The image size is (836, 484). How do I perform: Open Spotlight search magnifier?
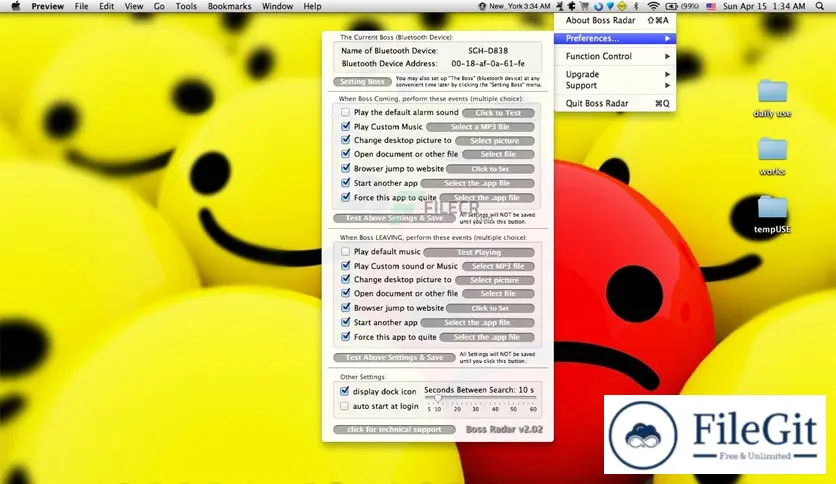819,6
